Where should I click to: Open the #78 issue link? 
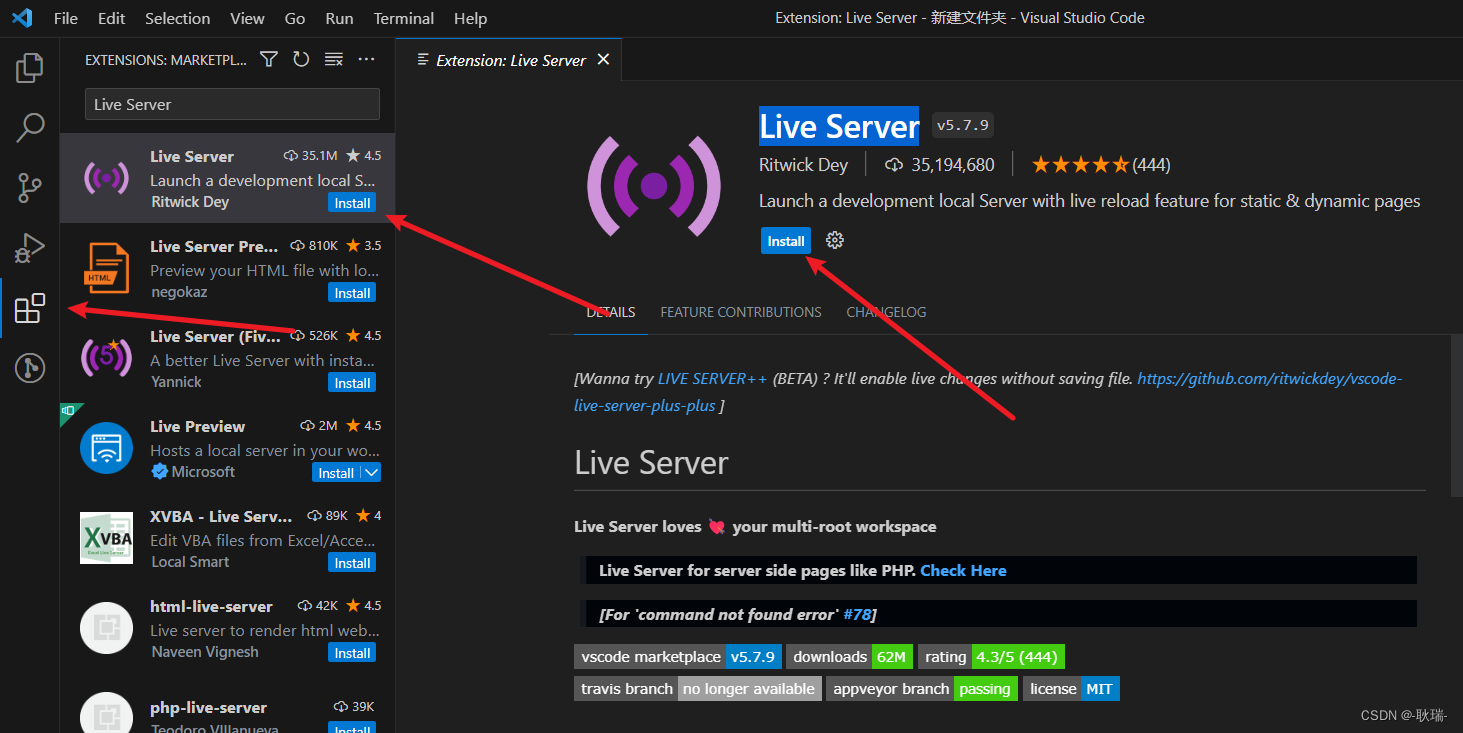click(x=857, y=614)
